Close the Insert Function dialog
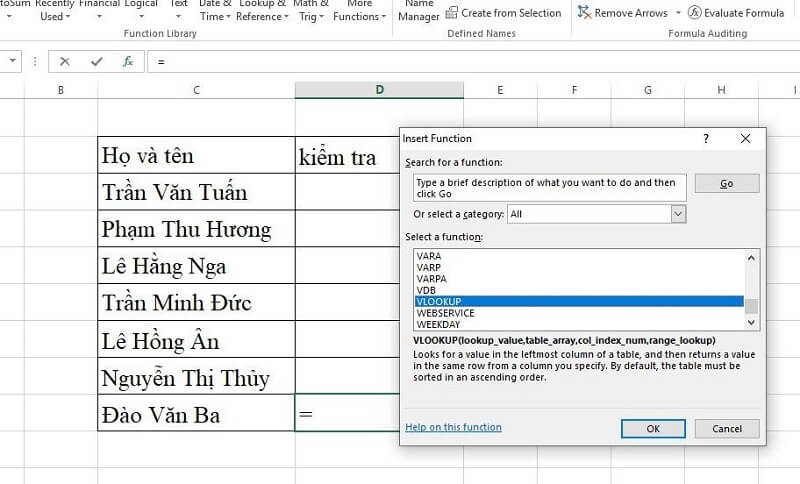 [x=745, y=139]
